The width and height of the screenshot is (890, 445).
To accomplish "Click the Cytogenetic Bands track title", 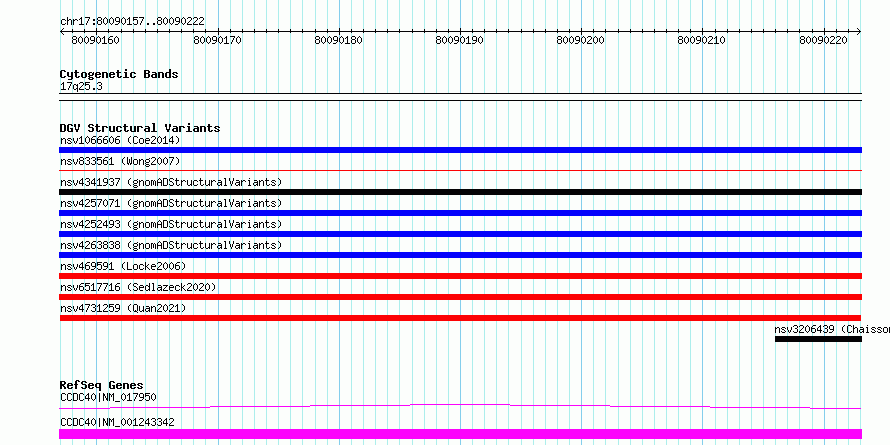I will click(x=119, y=74).
